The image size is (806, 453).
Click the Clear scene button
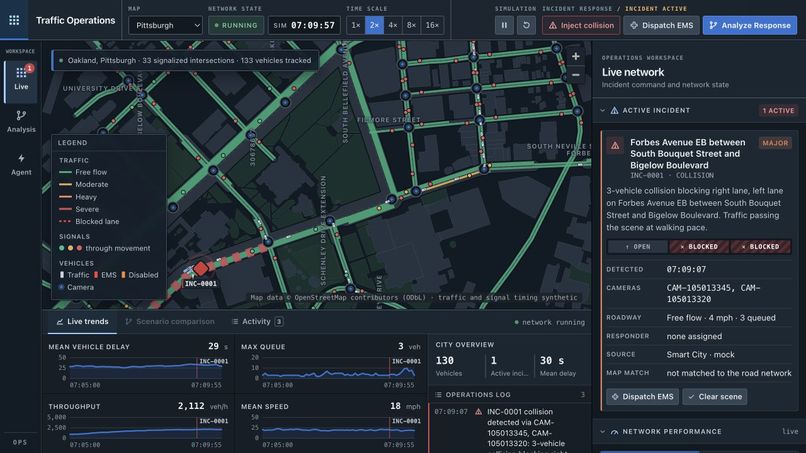(x=715, y=397)
